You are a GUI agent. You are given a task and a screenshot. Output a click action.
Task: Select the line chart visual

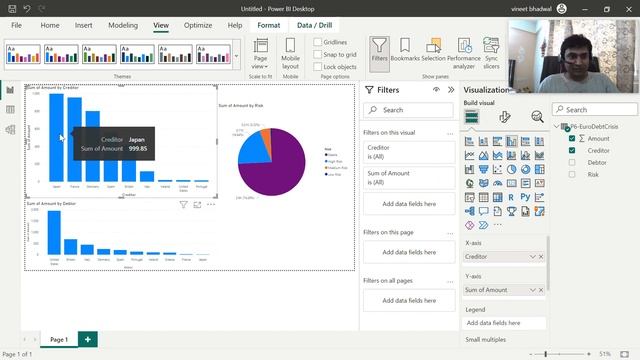[469, 155]
